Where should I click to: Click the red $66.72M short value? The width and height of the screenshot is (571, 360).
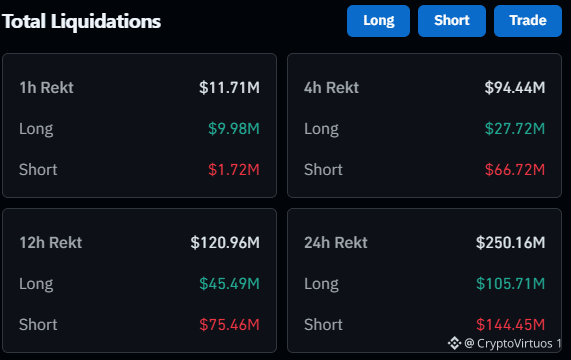(x=515, y=170)
